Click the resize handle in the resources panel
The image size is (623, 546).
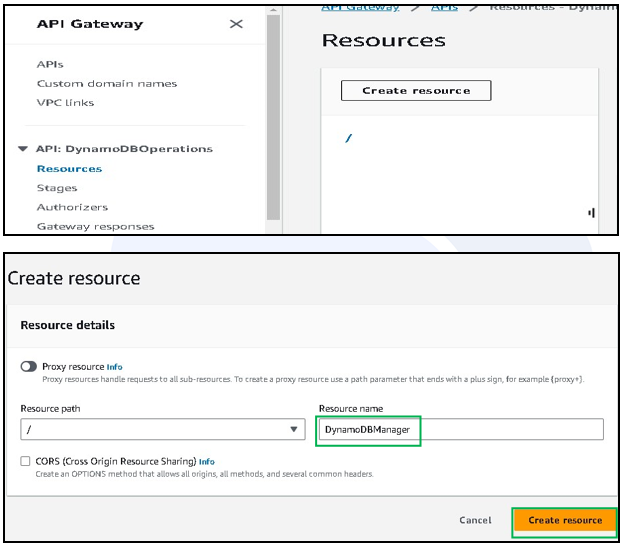pos(592,213)
